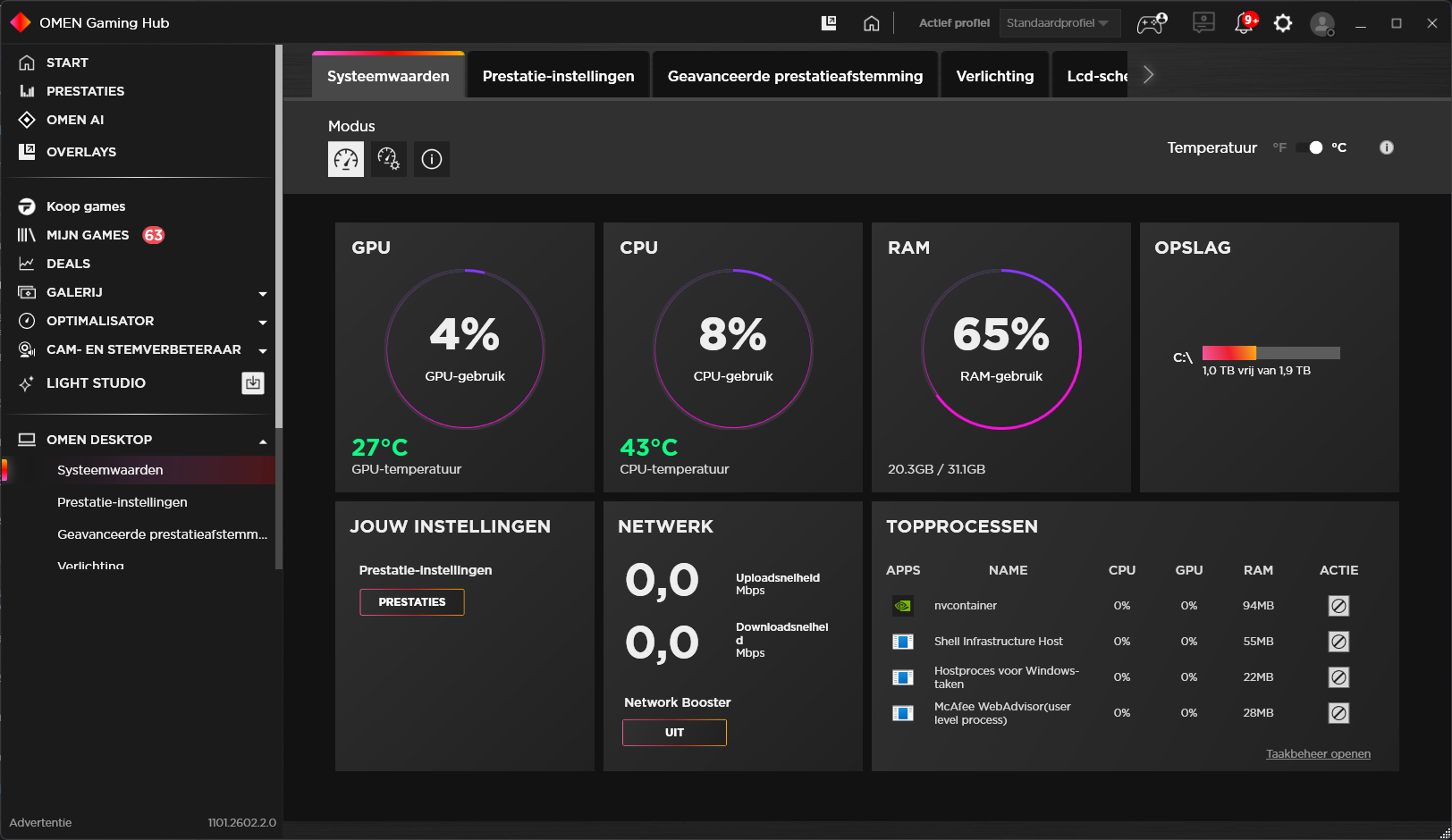Viewport: 1452px width, 840px height.
Task: Open the settings gear in title bar
Action: [1283, 23]
